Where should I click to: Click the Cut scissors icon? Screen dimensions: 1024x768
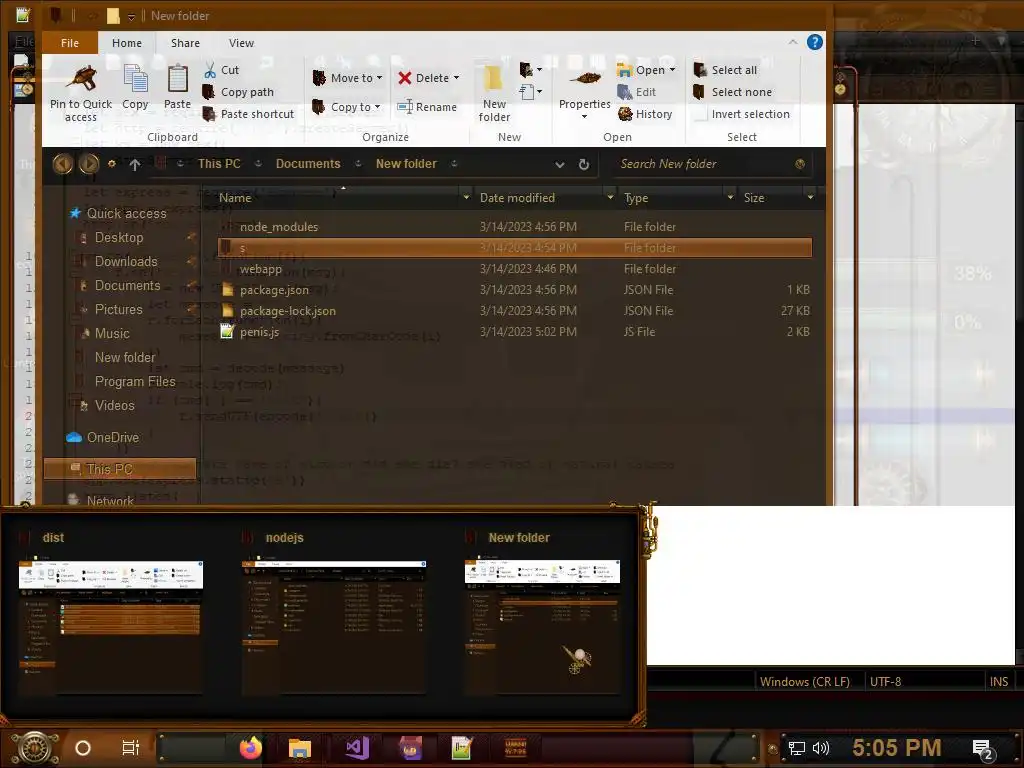pos(210,69)
